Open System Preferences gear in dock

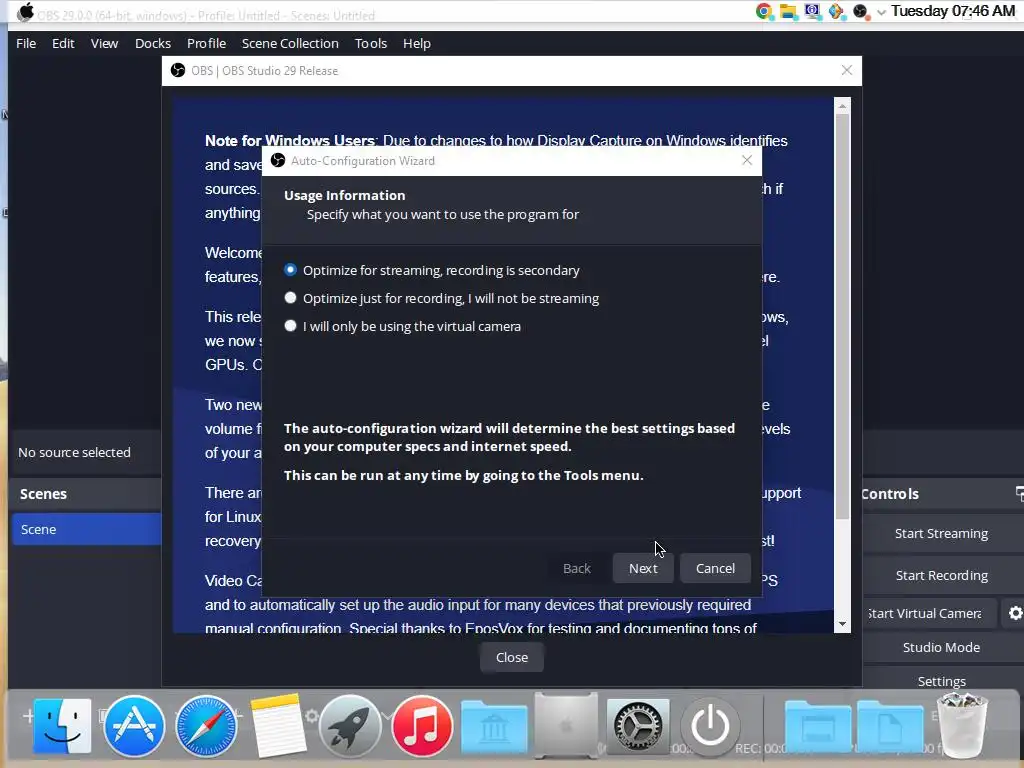tap(638, 726)
